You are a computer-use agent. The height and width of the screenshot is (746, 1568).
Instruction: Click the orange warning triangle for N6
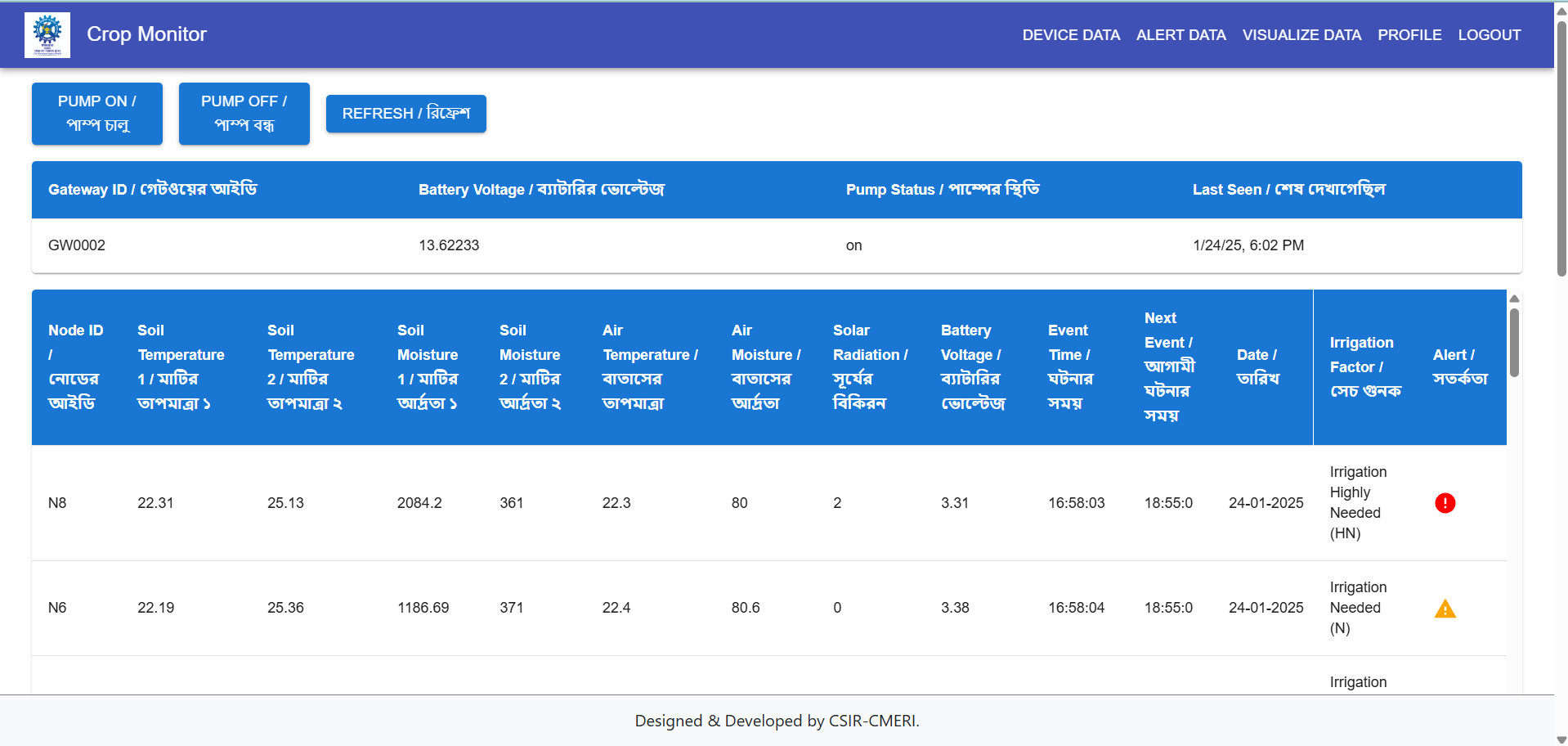pyautogui.click(x=1445, y=609)
